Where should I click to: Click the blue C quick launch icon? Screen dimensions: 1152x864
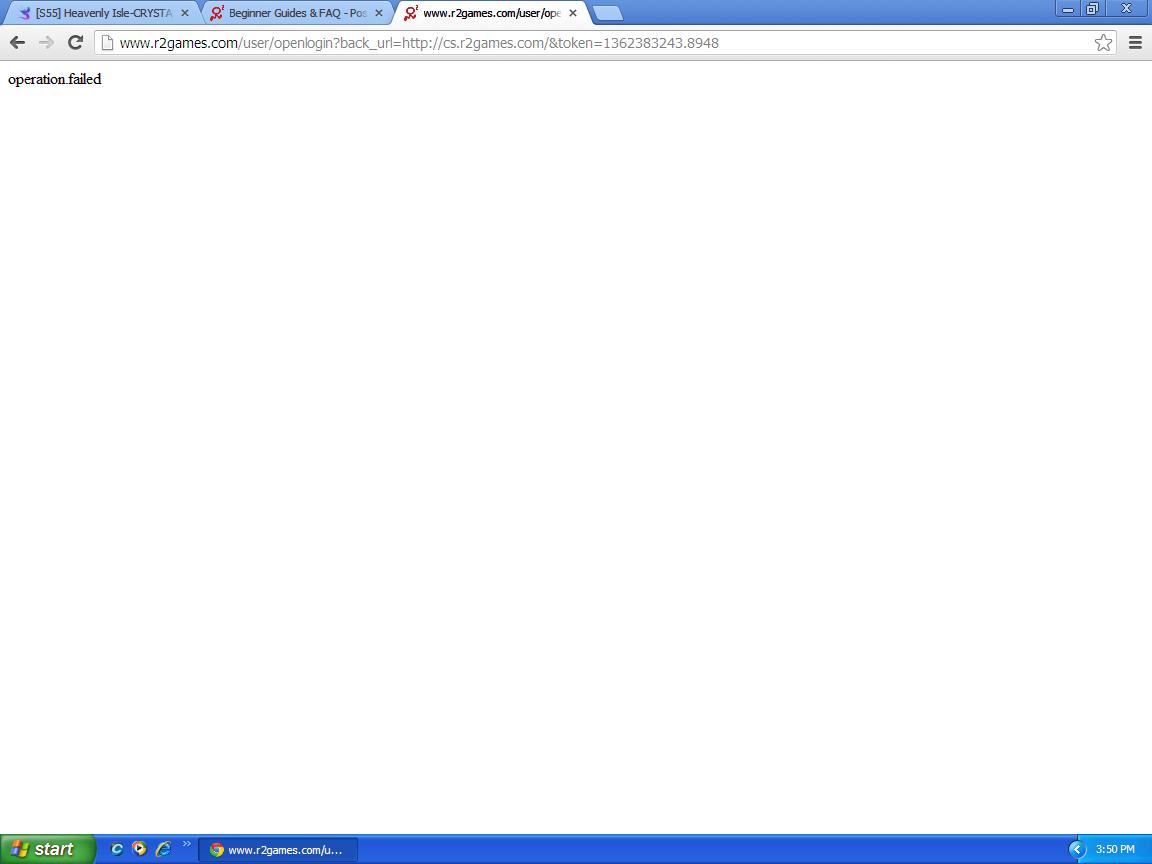pos(117,849)
